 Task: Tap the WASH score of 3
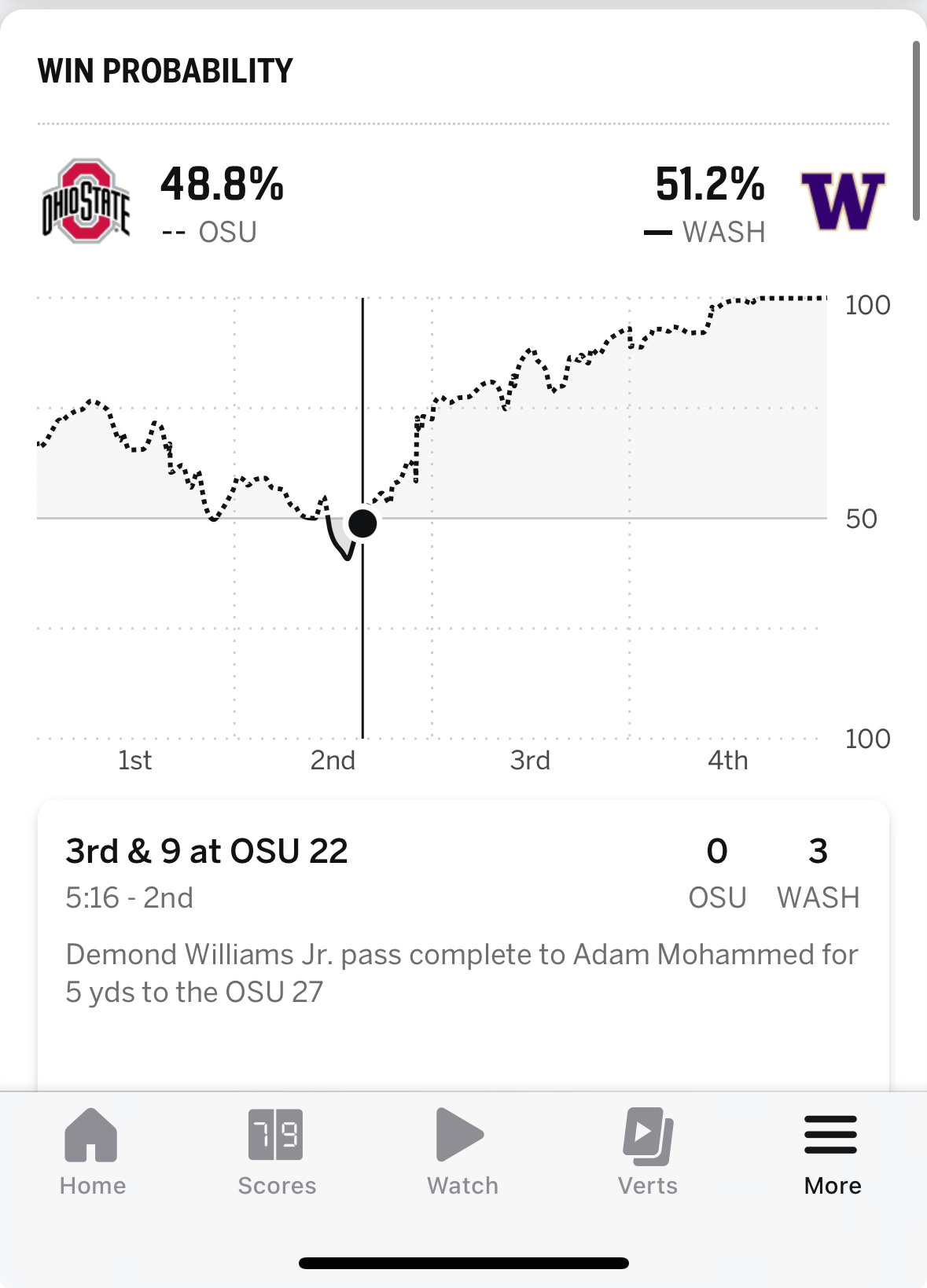(x=818, y=852)
